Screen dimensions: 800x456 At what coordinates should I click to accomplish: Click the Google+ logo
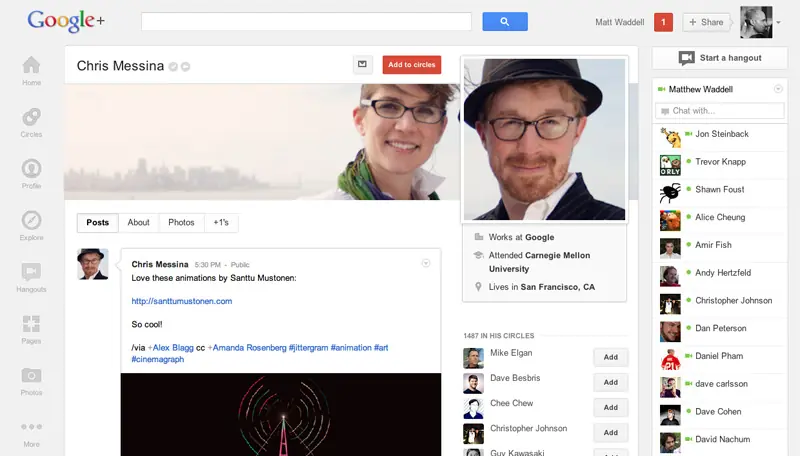click(66, 21)
